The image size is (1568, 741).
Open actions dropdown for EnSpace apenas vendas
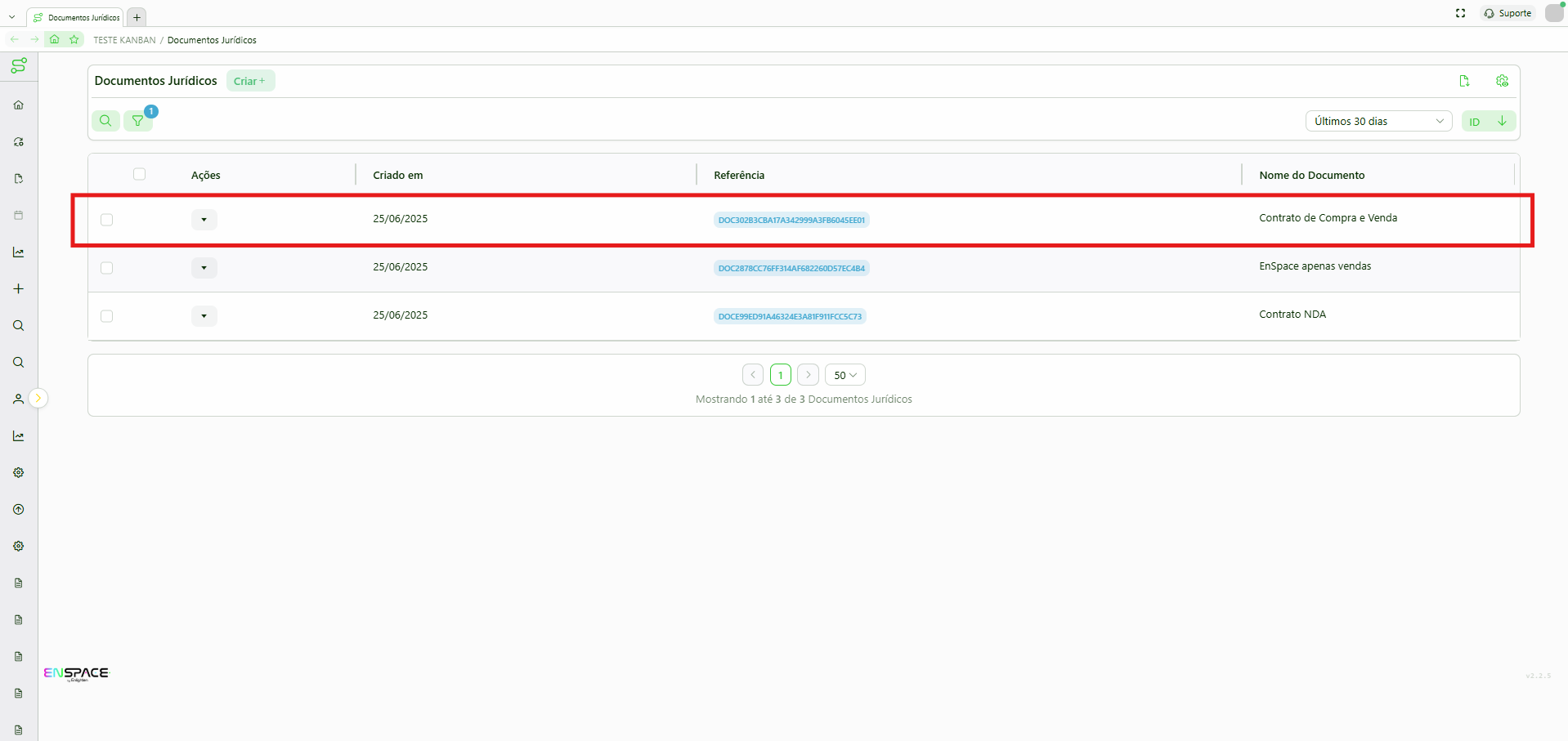(204, 268)
